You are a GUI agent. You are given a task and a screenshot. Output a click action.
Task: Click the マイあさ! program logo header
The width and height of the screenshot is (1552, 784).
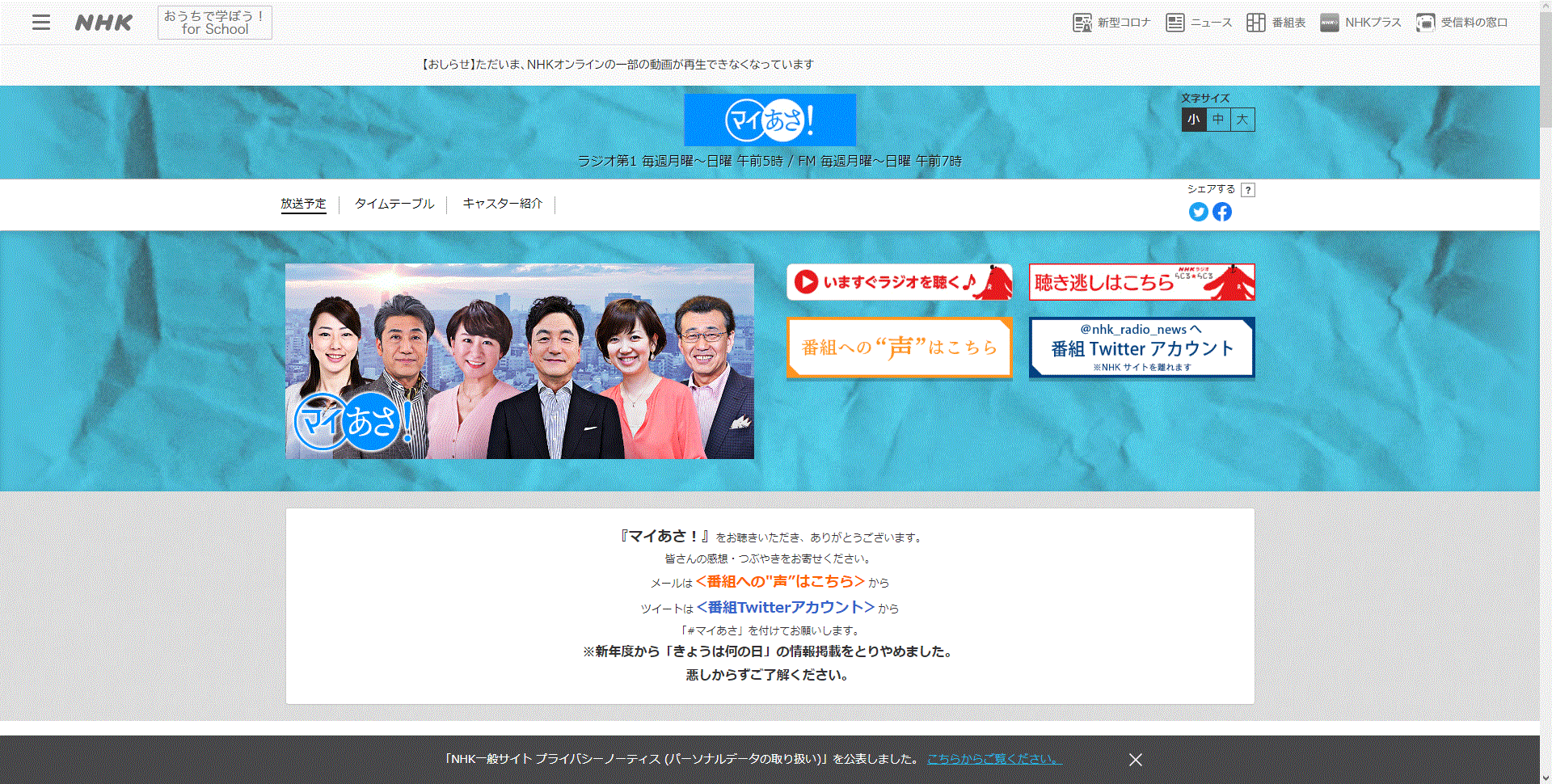(770, 120)
